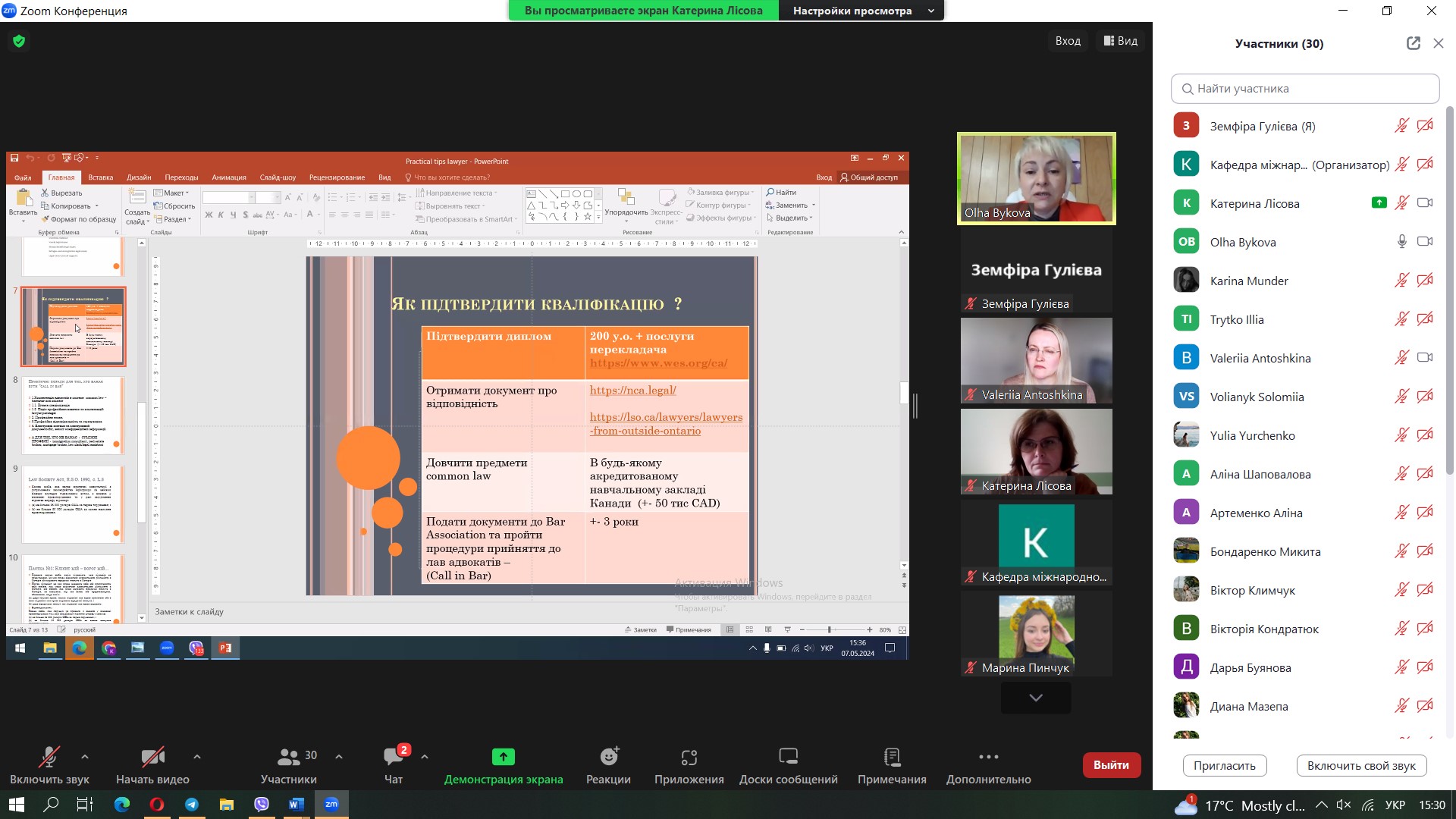Click Катерина Лісова's screen sharing indicator
This screenshot has width=1456, height=819.
[1379, 202]
